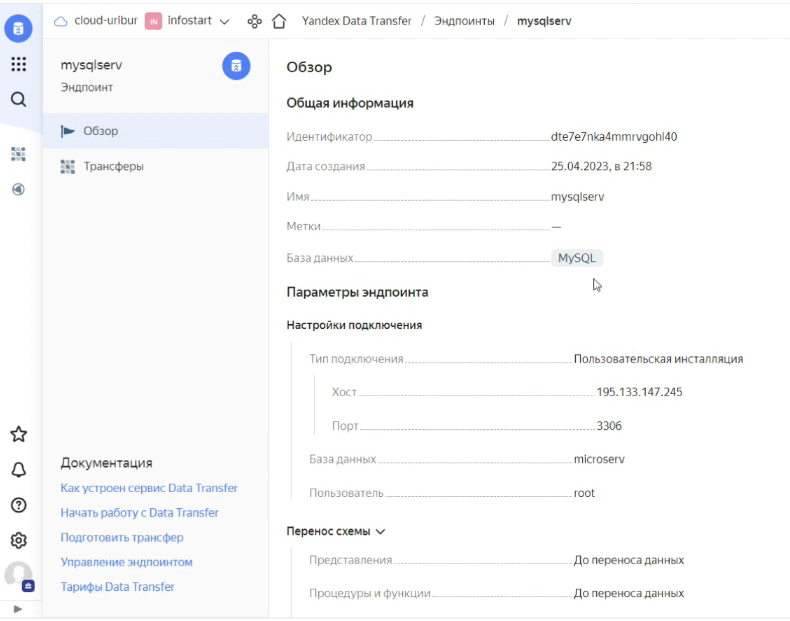
Task: Open the favorites star icon
Action: pos(19,434)
